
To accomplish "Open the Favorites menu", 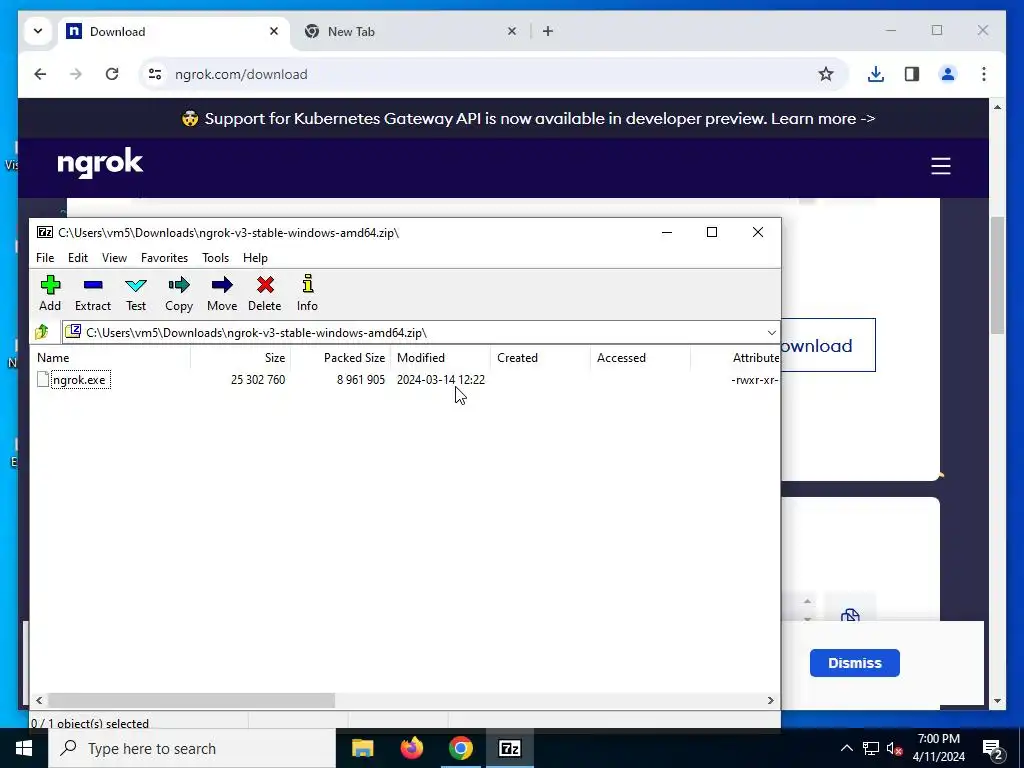I will point(165,258).
